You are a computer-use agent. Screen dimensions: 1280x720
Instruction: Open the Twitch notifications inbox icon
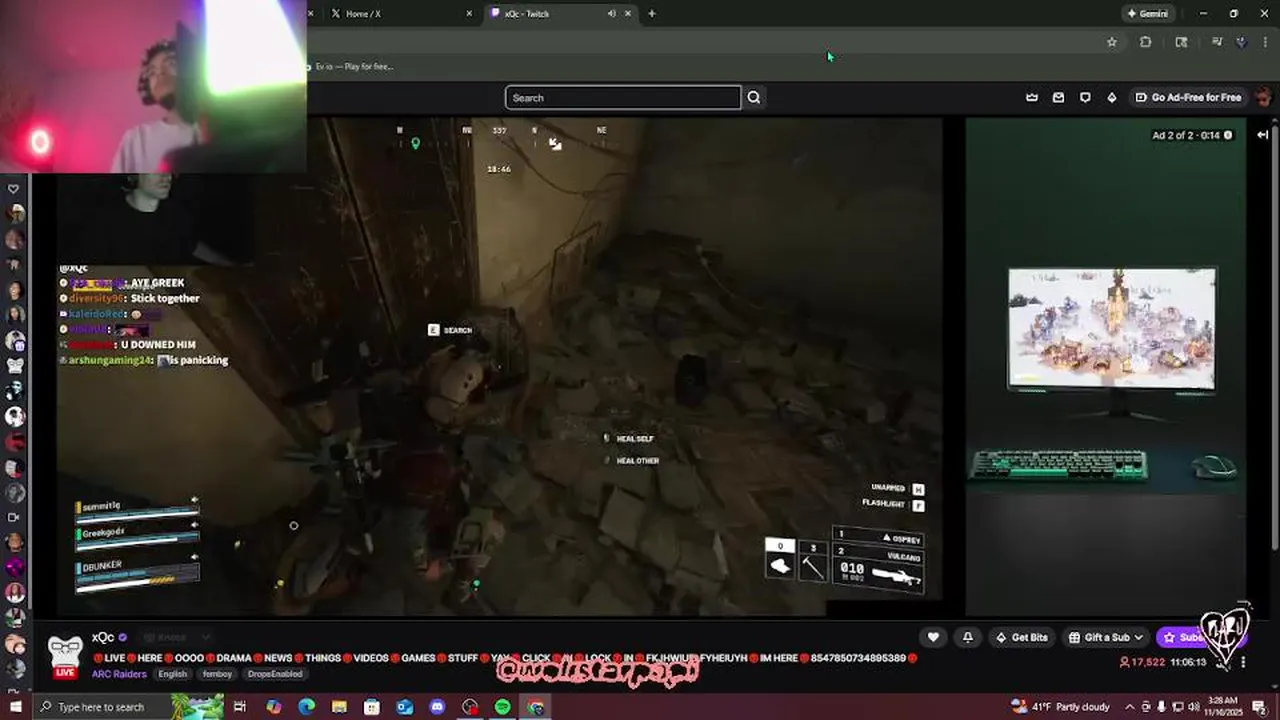(1058, 97)
